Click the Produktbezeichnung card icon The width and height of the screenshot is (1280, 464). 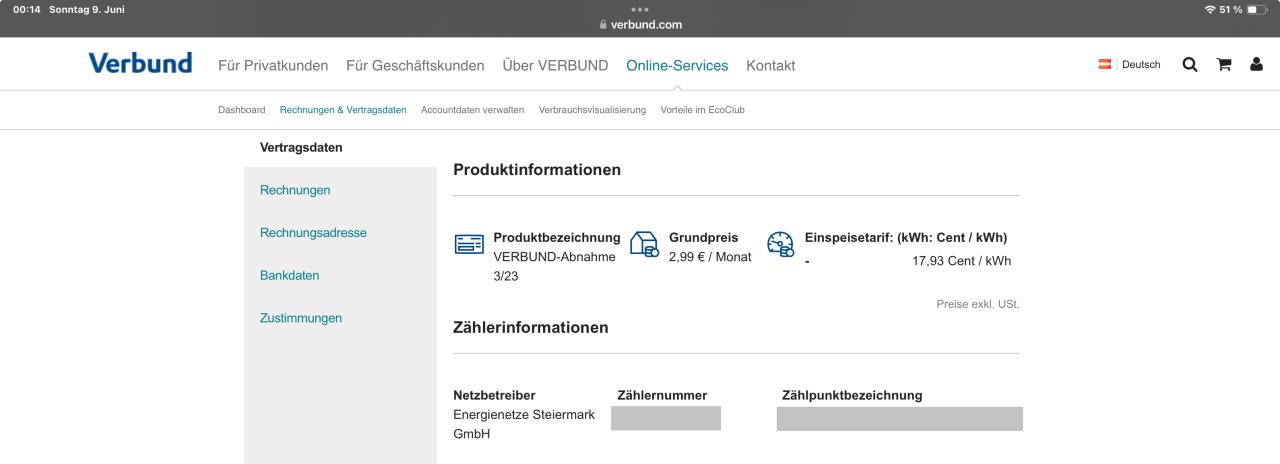point(469,244)
